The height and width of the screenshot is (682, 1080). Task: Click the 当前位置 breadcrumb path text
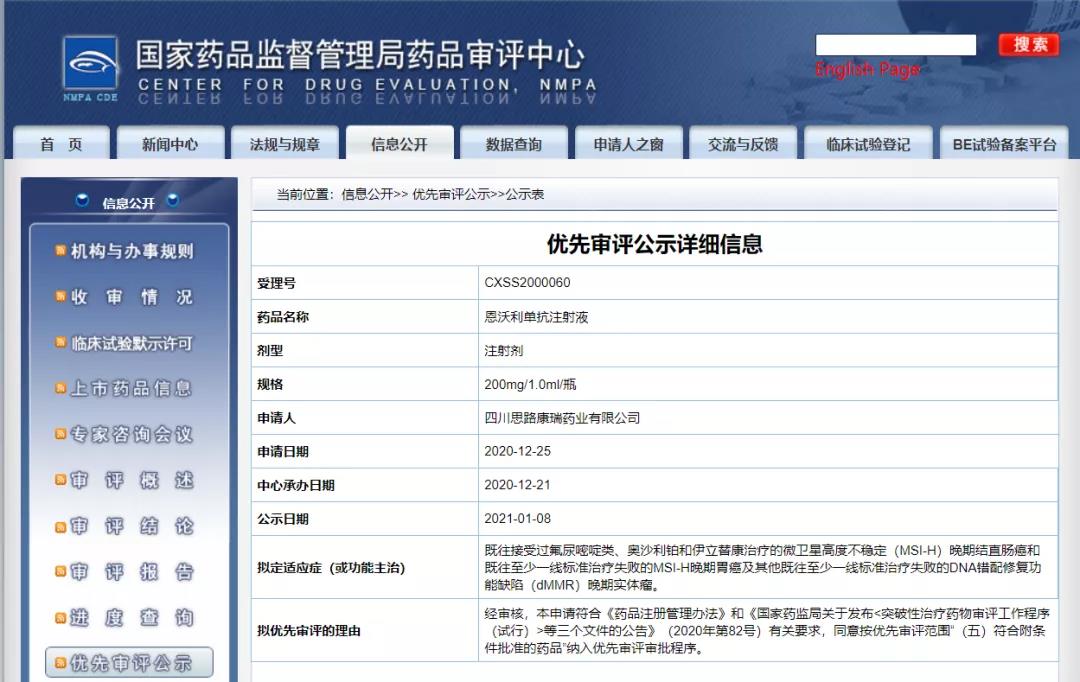[410, 194]
